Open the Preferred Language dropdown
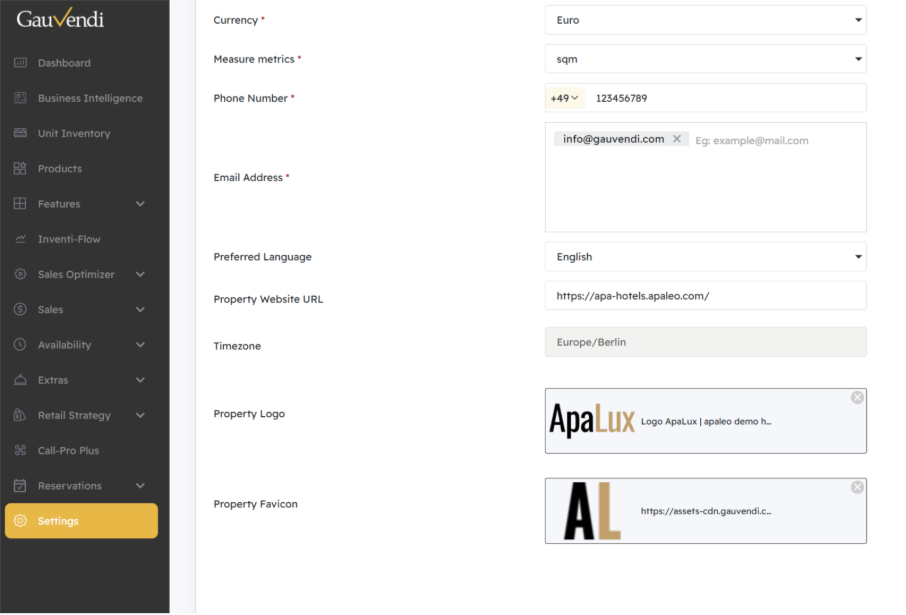906x615 pixels. 706,257
